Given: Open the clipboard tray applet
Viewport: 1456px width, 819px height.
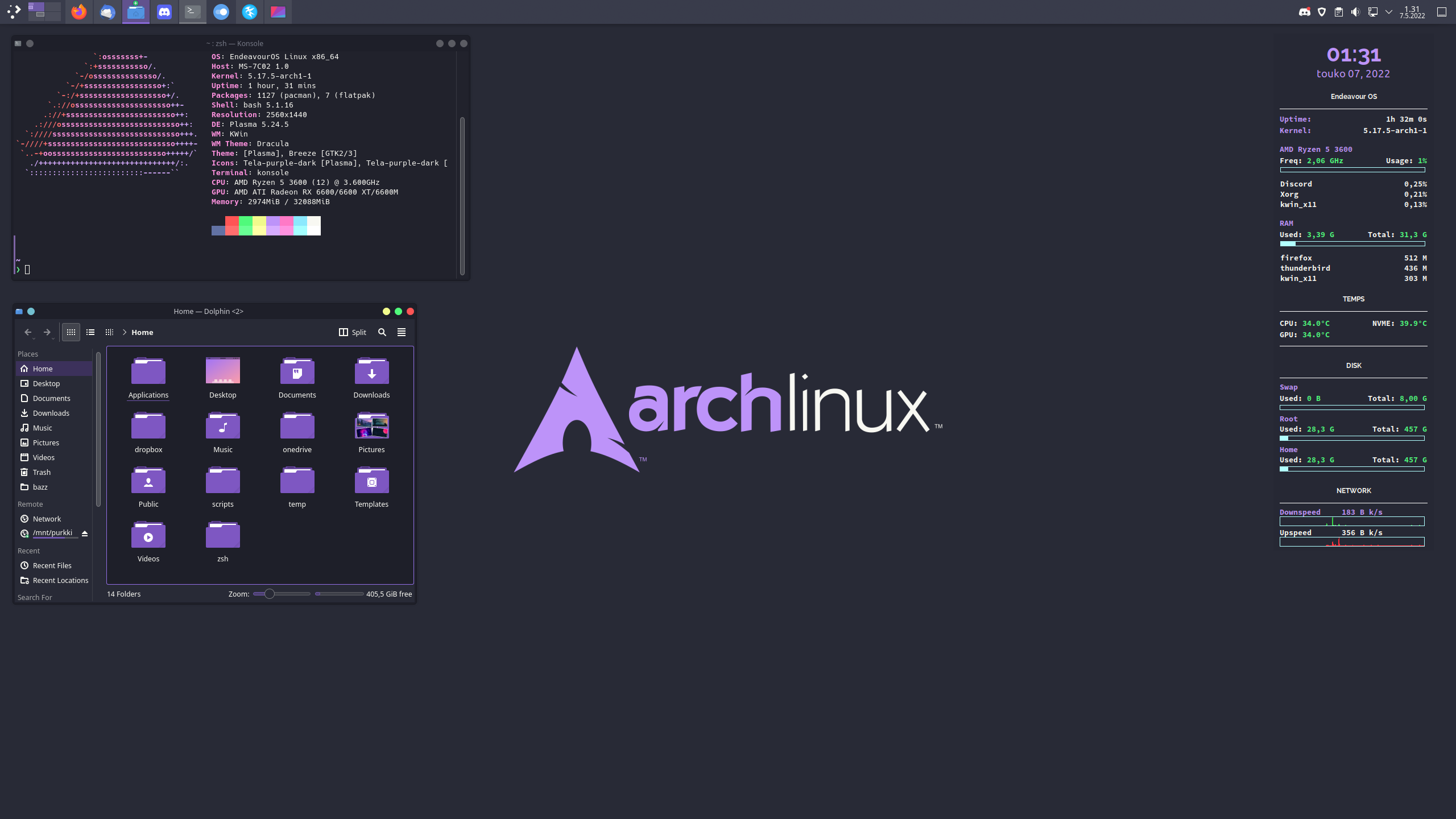Looking at the screenshot, I should tap(1339, 12).
